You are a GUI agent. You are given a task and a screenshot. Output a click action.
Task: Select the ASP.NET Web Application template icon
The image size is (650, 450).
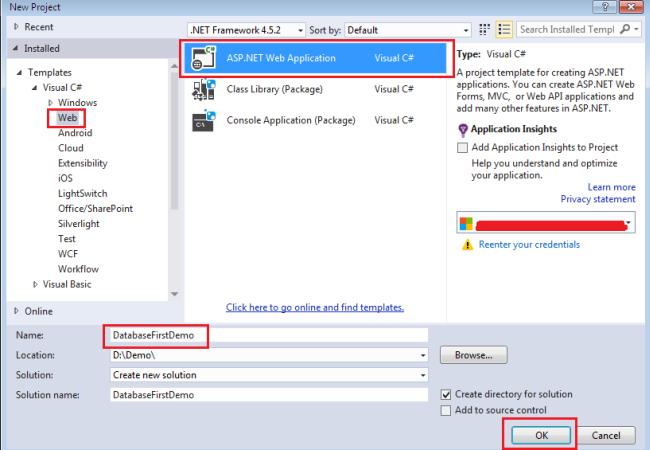tap(204, 58)
